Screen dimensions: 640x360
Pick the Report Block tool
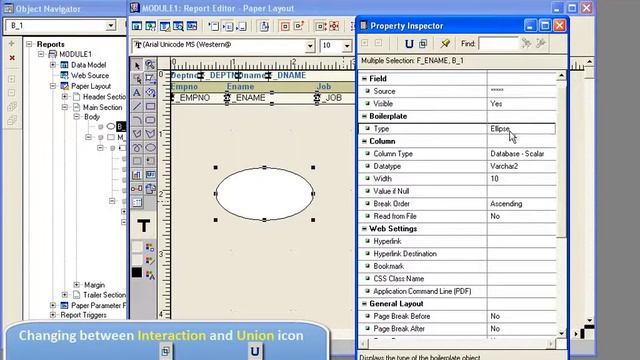pos(137,202)
